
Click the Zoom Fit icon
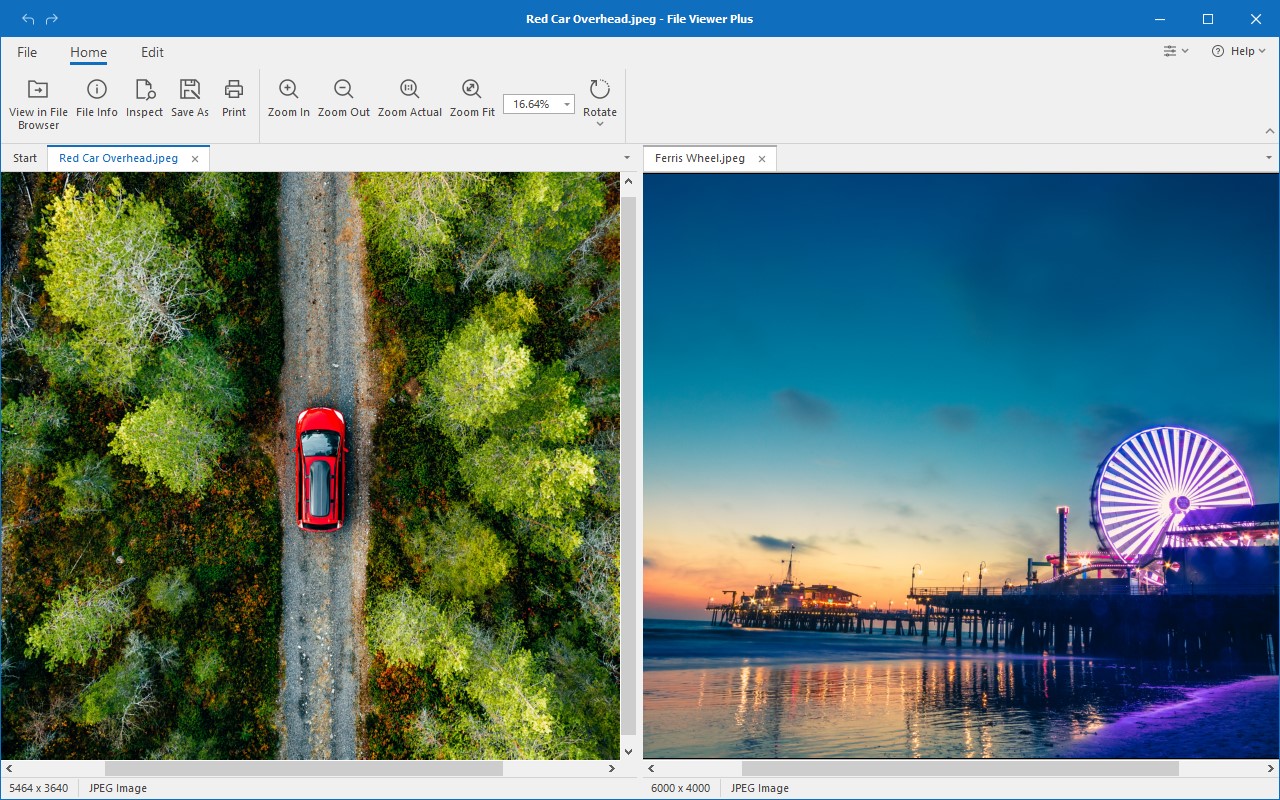472,89
